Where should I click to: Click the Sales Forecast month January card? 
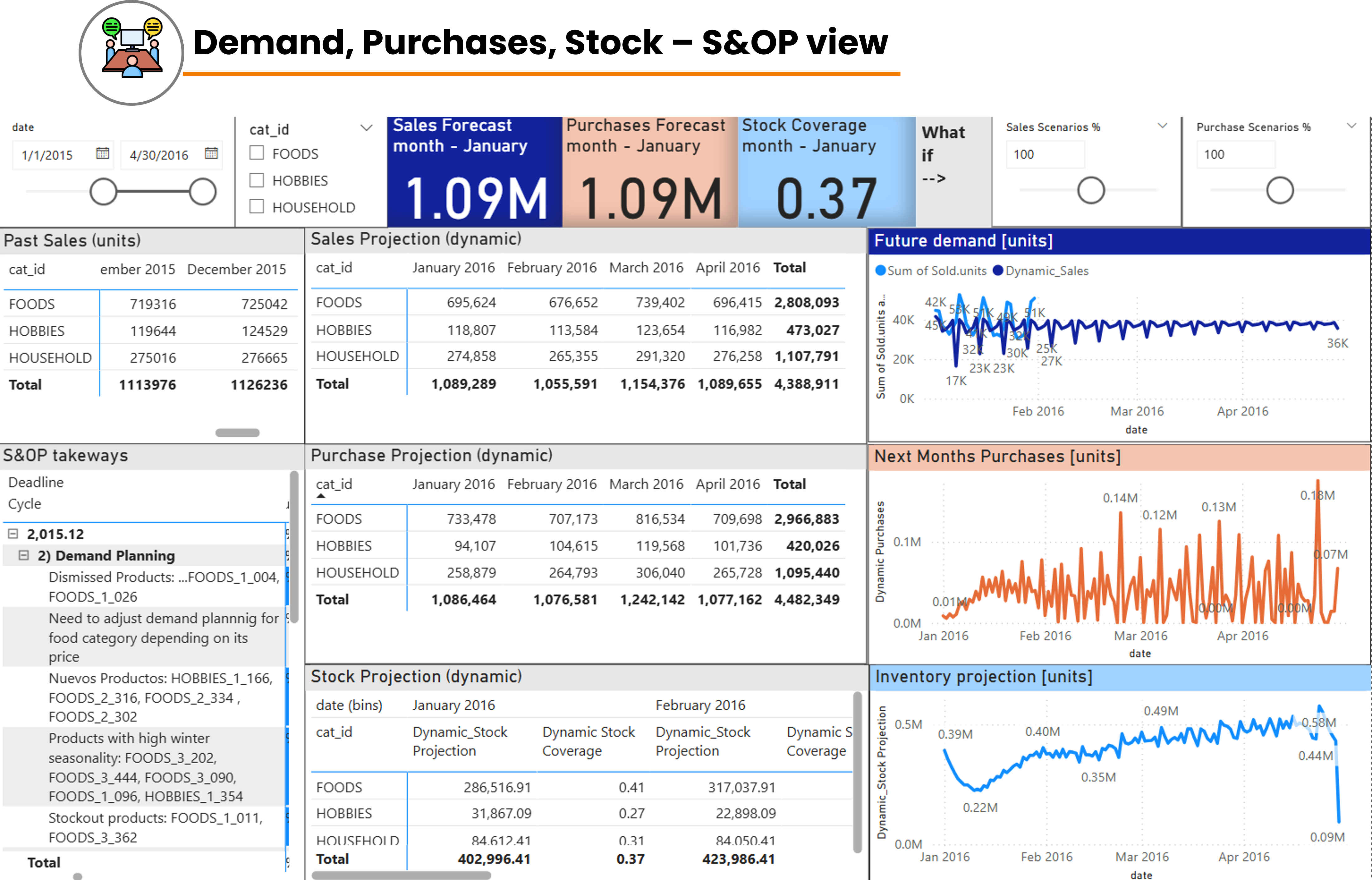474,172
